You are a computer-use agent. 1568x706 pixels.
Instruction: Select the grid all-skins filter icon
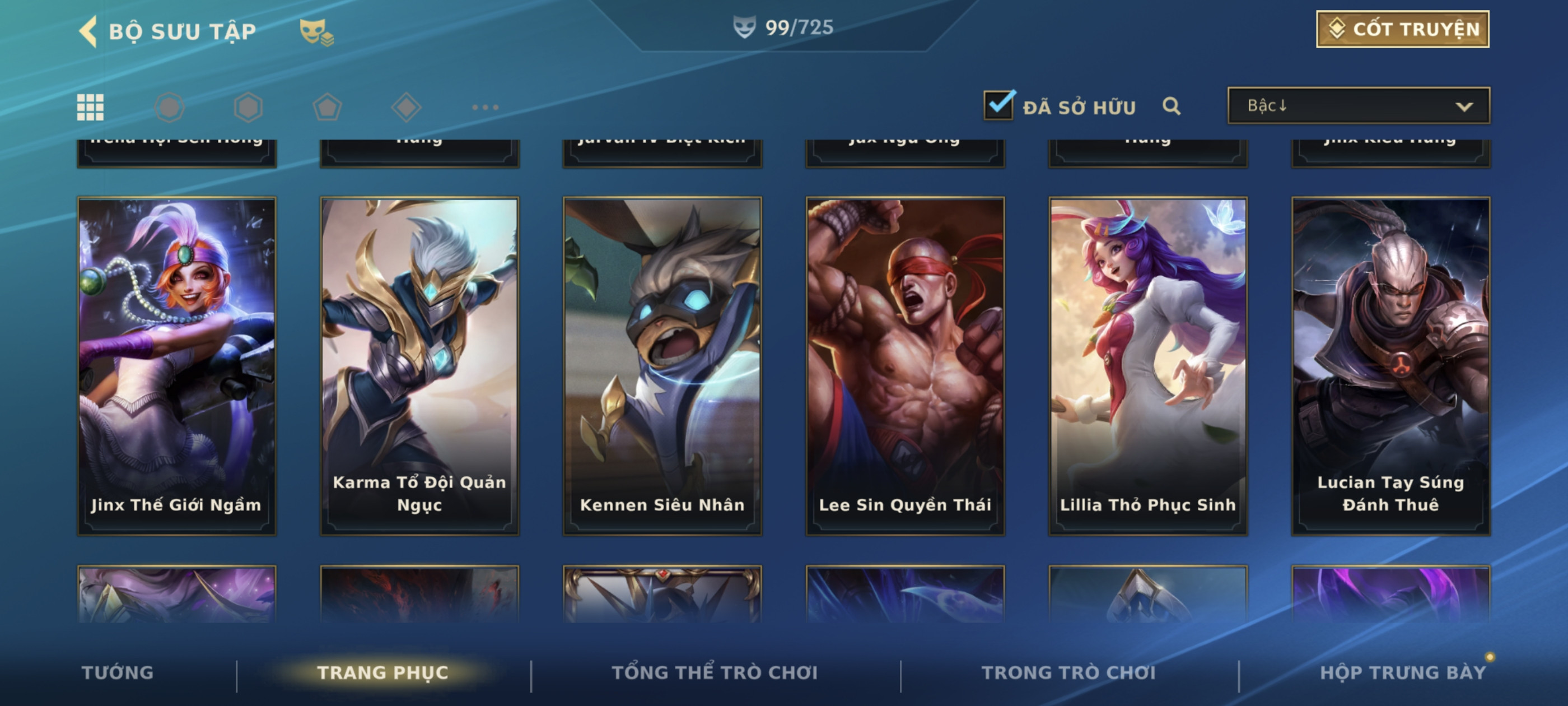pos(90,107)
